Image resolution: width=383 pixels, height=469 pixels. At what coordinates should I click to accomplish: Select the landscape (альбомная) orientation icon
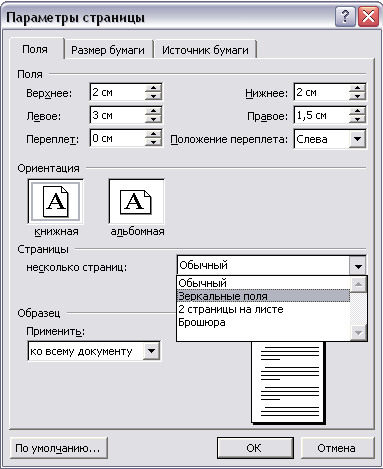pos(136,202)
